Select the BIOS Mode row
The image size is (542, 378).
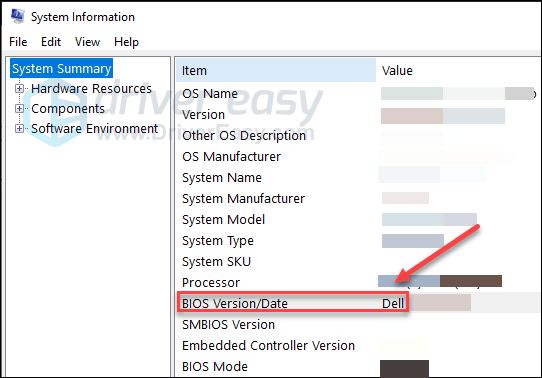click(x=358, y=367)
